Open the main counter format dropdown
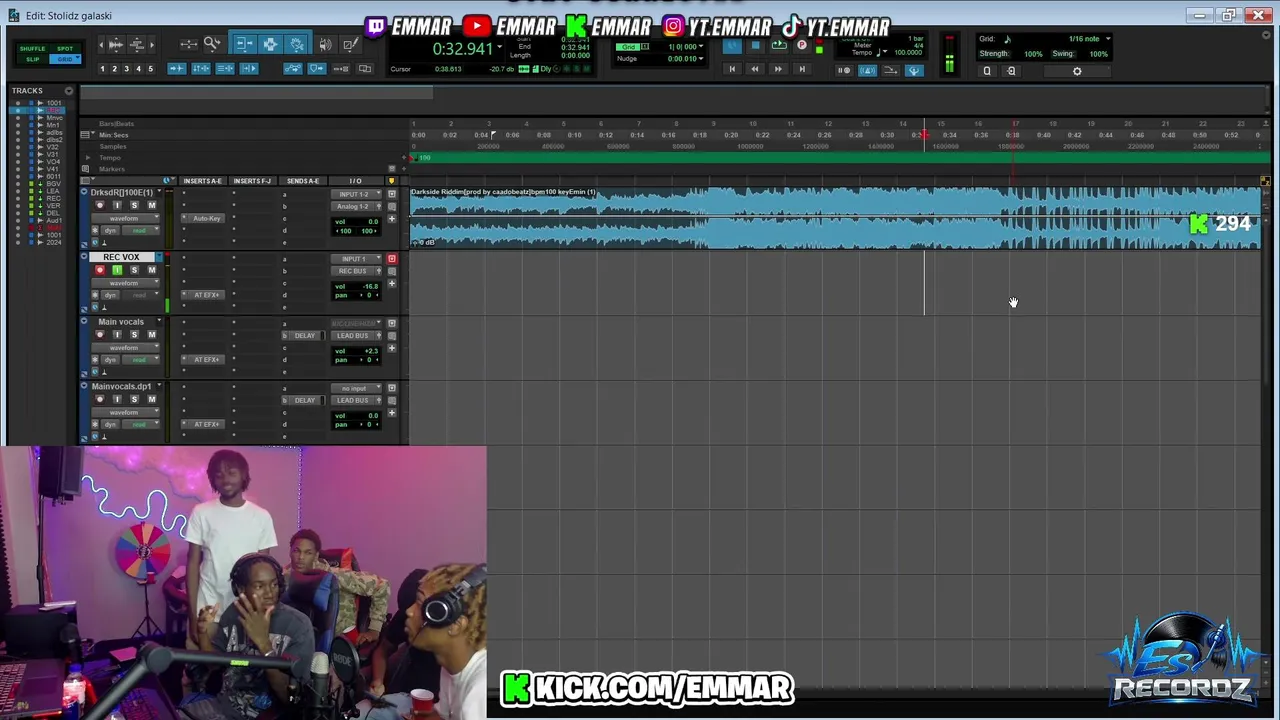 499,47
